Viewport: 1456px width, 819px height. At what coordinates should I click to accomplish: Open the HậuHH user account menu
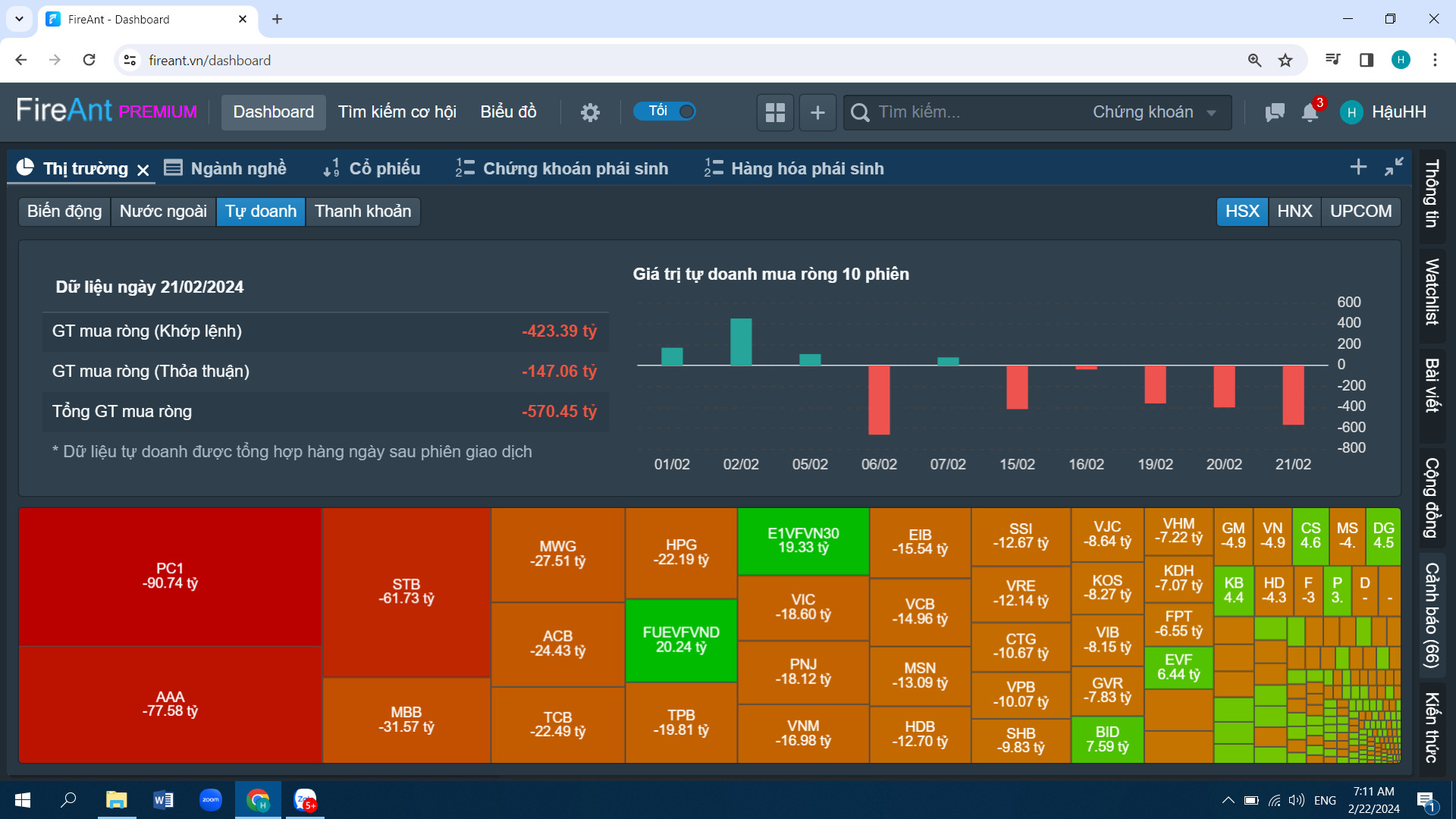point(1383,112)
